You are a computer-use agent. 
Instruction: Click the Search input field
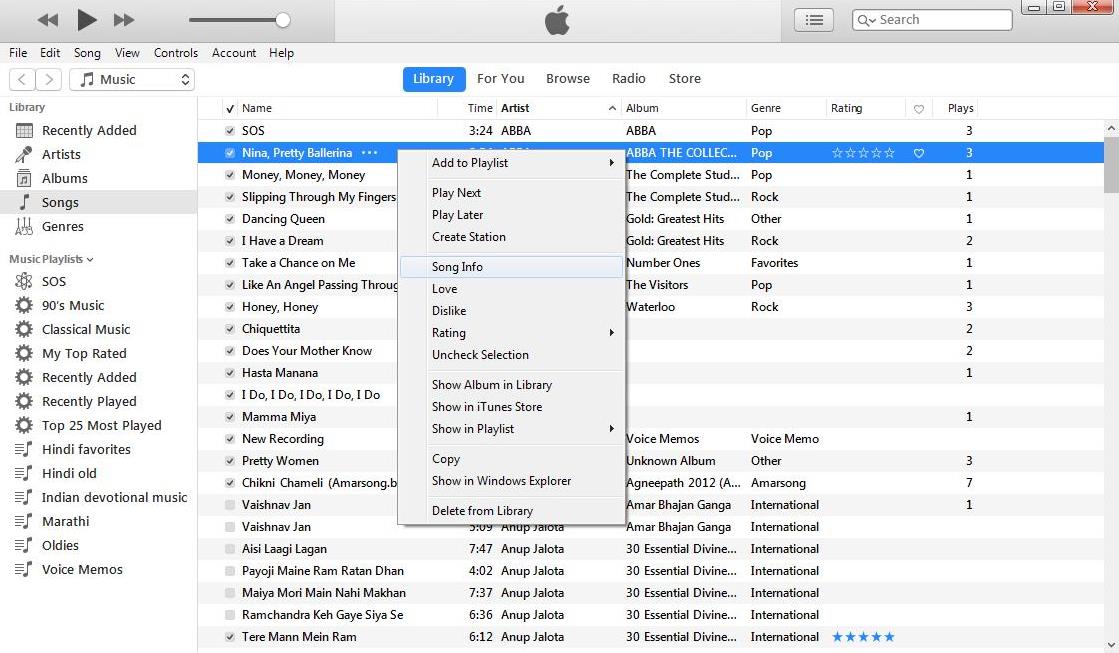coord(932,20)
